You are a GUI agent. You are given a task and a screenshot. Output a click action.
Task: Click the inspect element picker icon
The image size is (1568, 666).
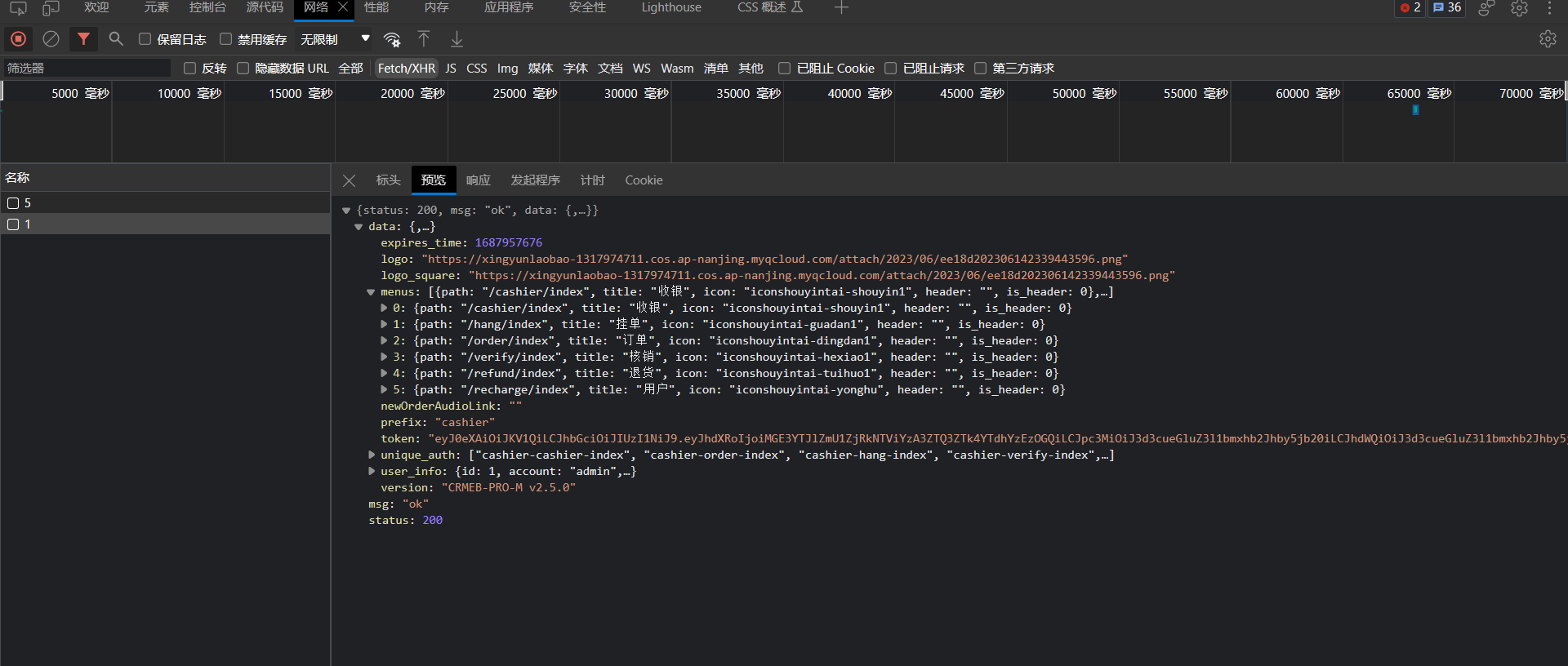point(18,8)
